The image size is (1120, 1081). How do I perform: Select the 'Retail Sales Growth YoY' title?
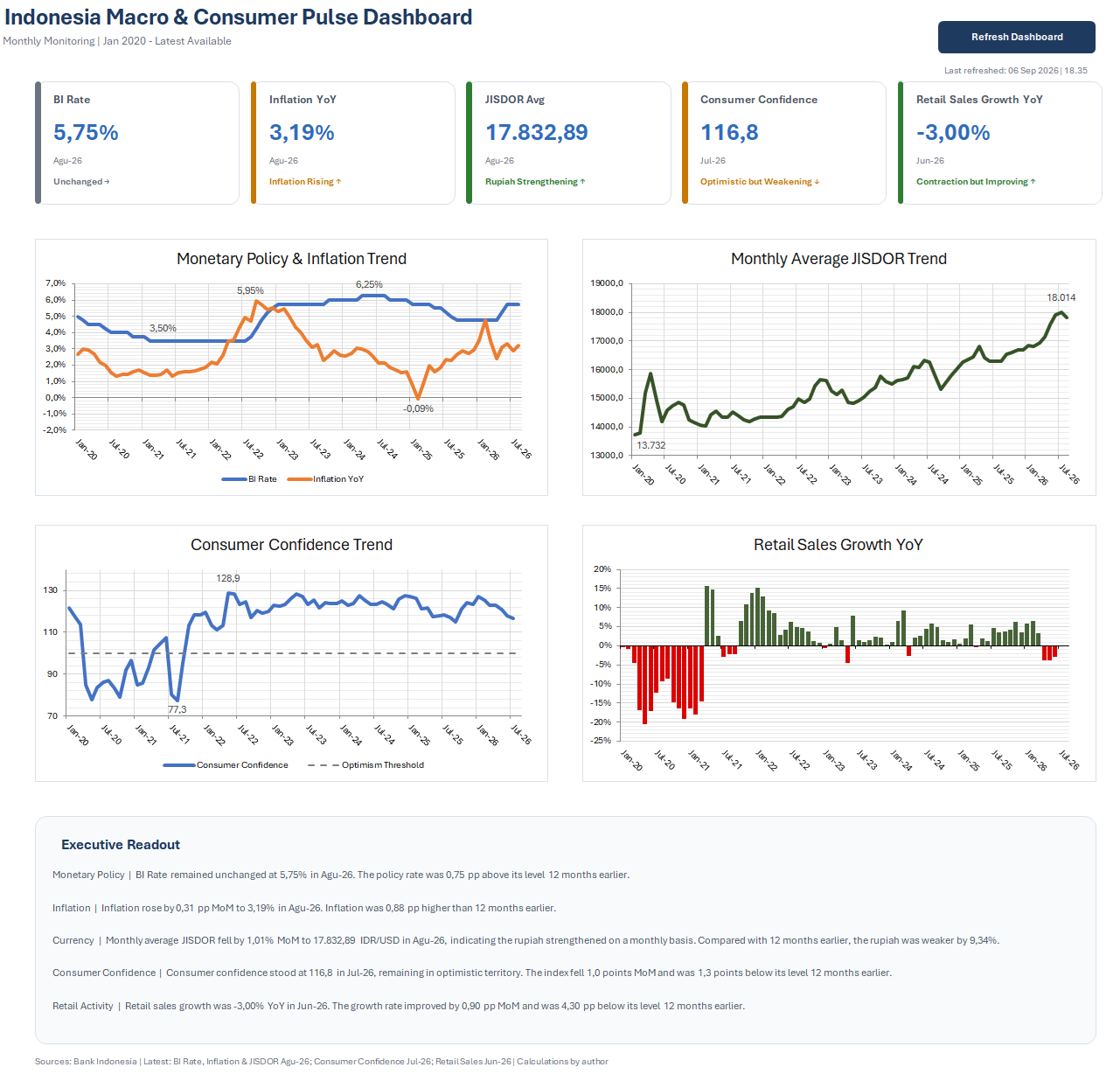tap(838, 545)
